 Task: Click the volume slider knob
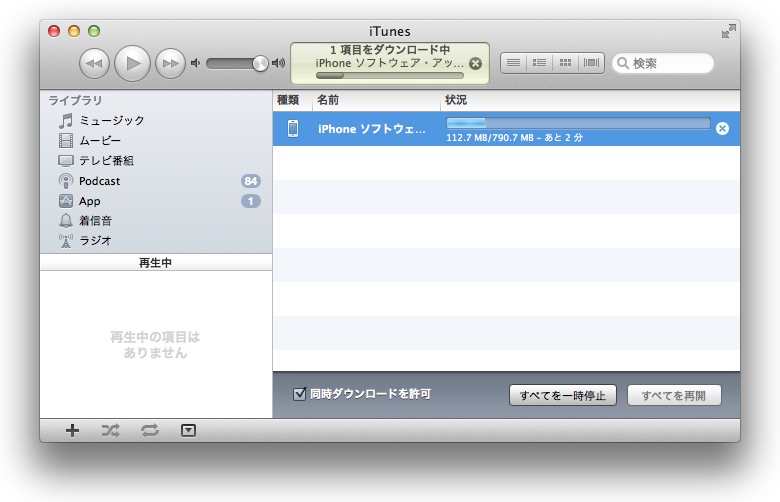[x=260, y=63]
